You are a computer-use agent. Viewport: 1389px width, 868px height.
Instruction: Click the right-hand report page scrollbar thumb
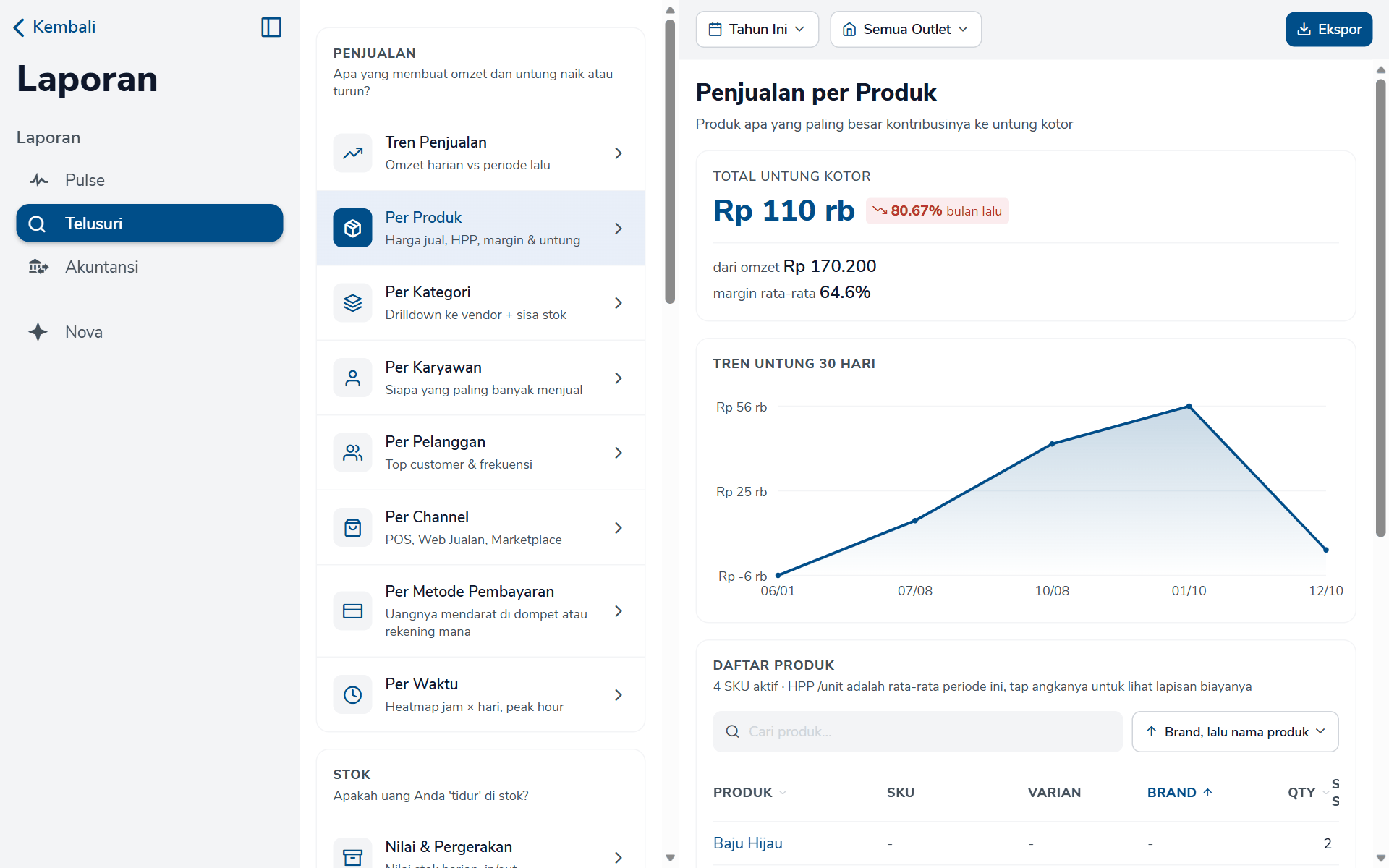[x=1380, y=307]
